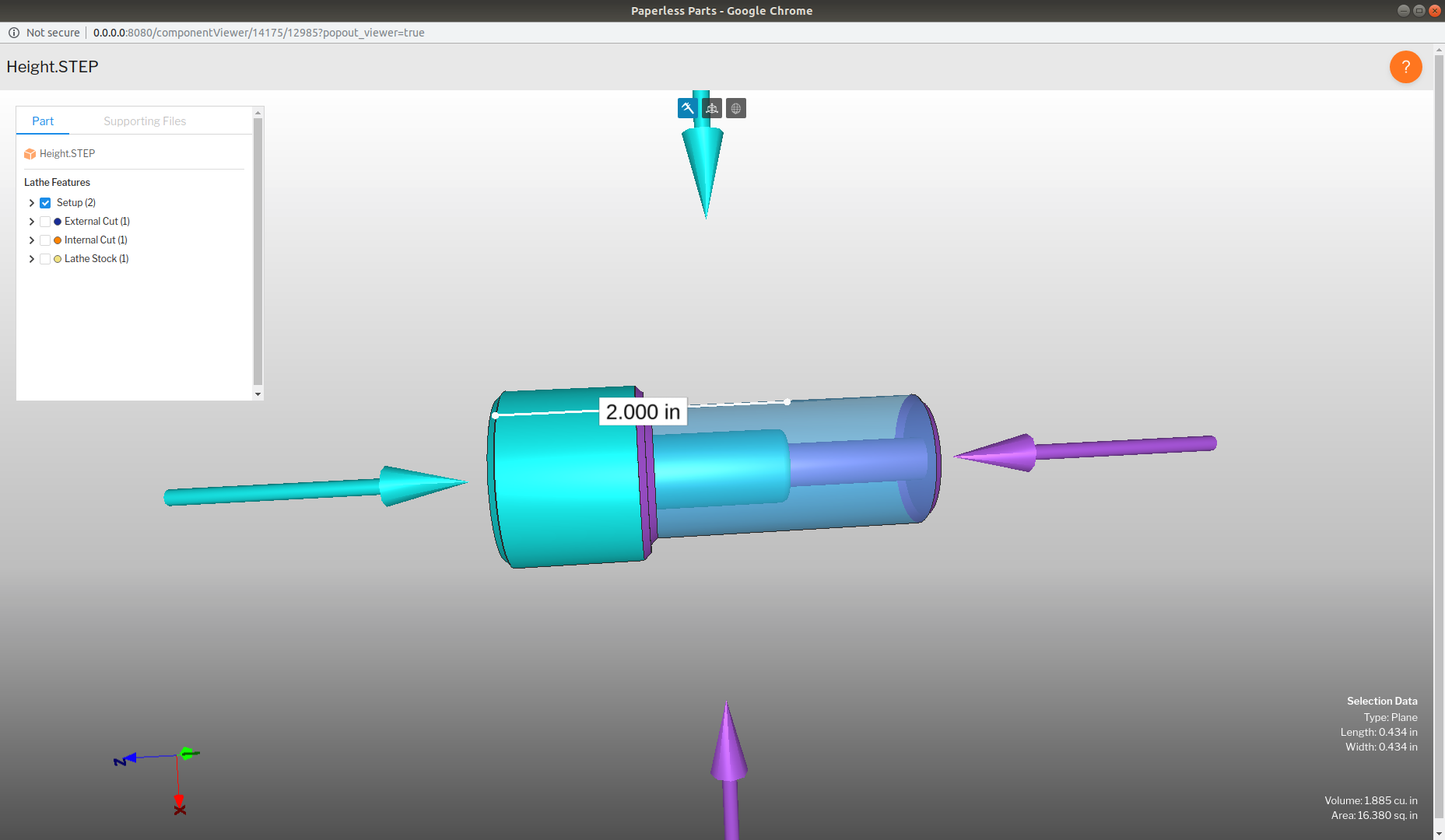The height and width of the screenshot is (840, 1445).
Task: Click the globe icon in the toolbar
Action: click(735, 108)
